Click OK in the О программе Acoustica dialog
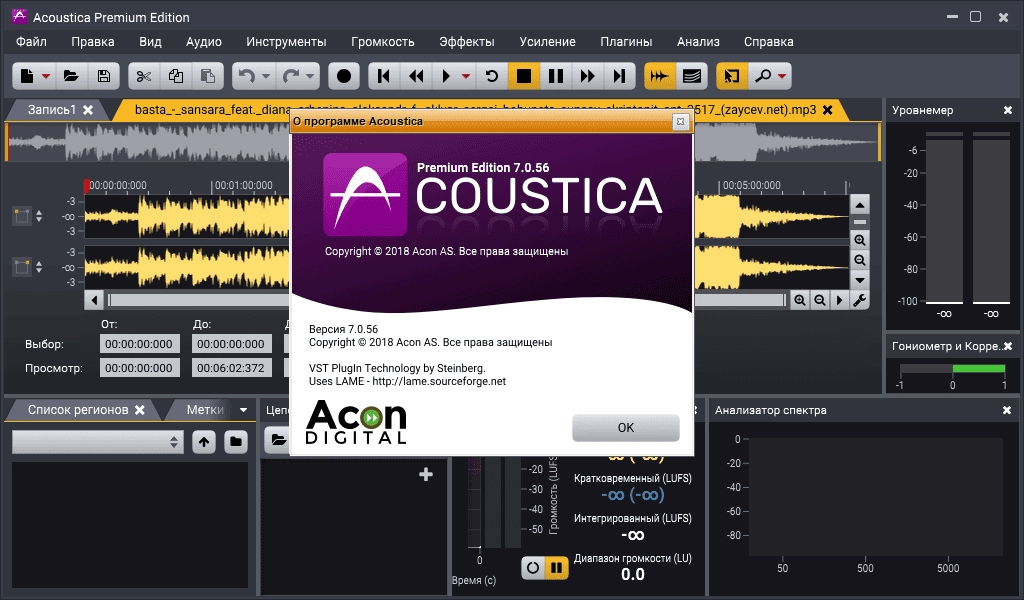The width and height of the screenshot is (1024, 600). click(626, 427)
